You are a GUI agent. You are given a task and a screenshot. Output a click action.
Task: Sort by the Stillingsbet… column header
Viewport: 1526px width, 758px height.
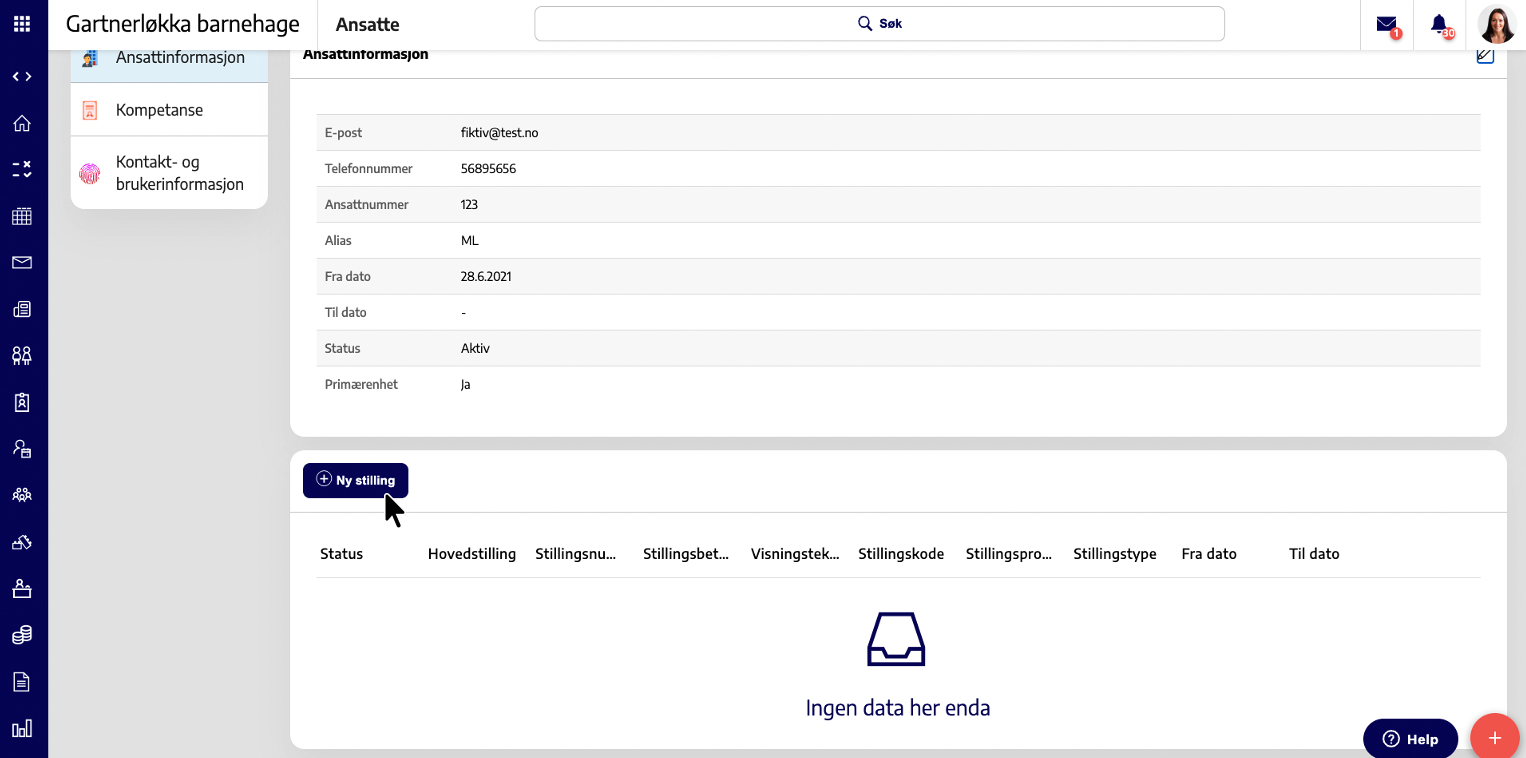[x=686, y=554]
